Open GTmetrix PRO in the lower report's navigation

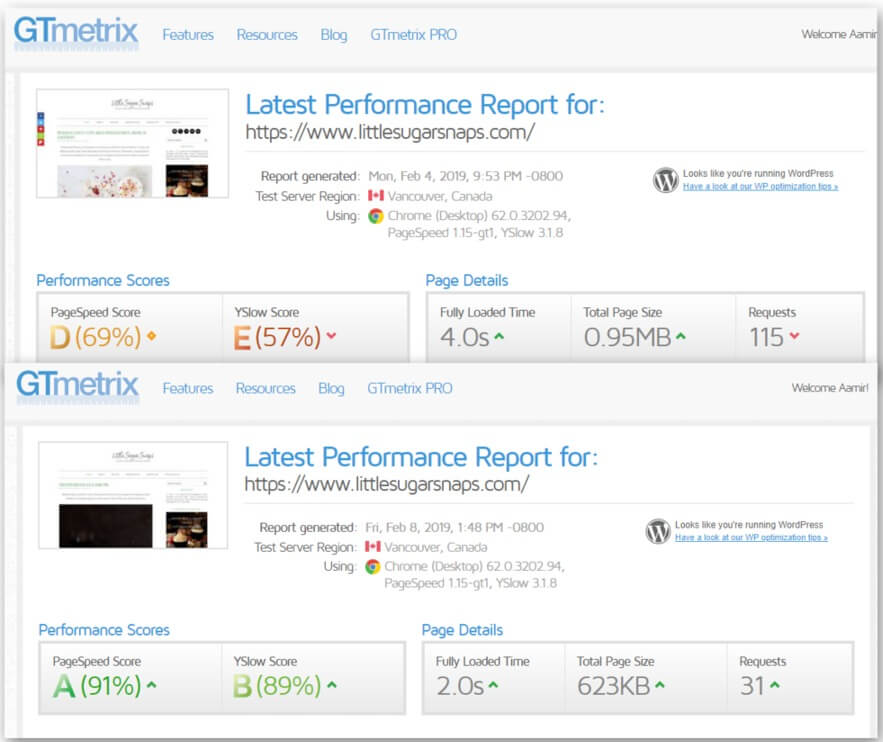pos(410,388)
